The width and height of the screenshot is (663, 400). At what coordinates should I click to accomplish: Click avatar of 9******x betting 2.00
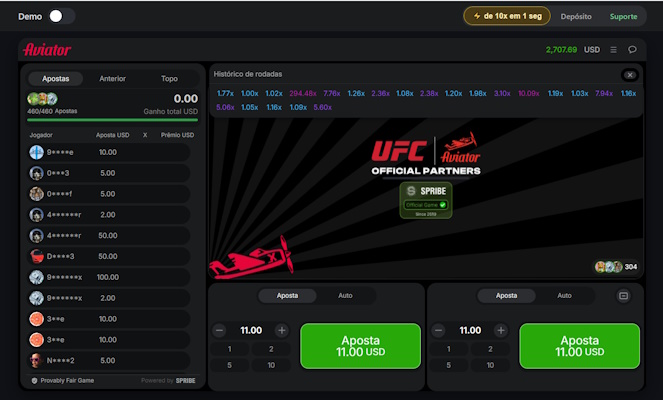(x=36, y=298)
